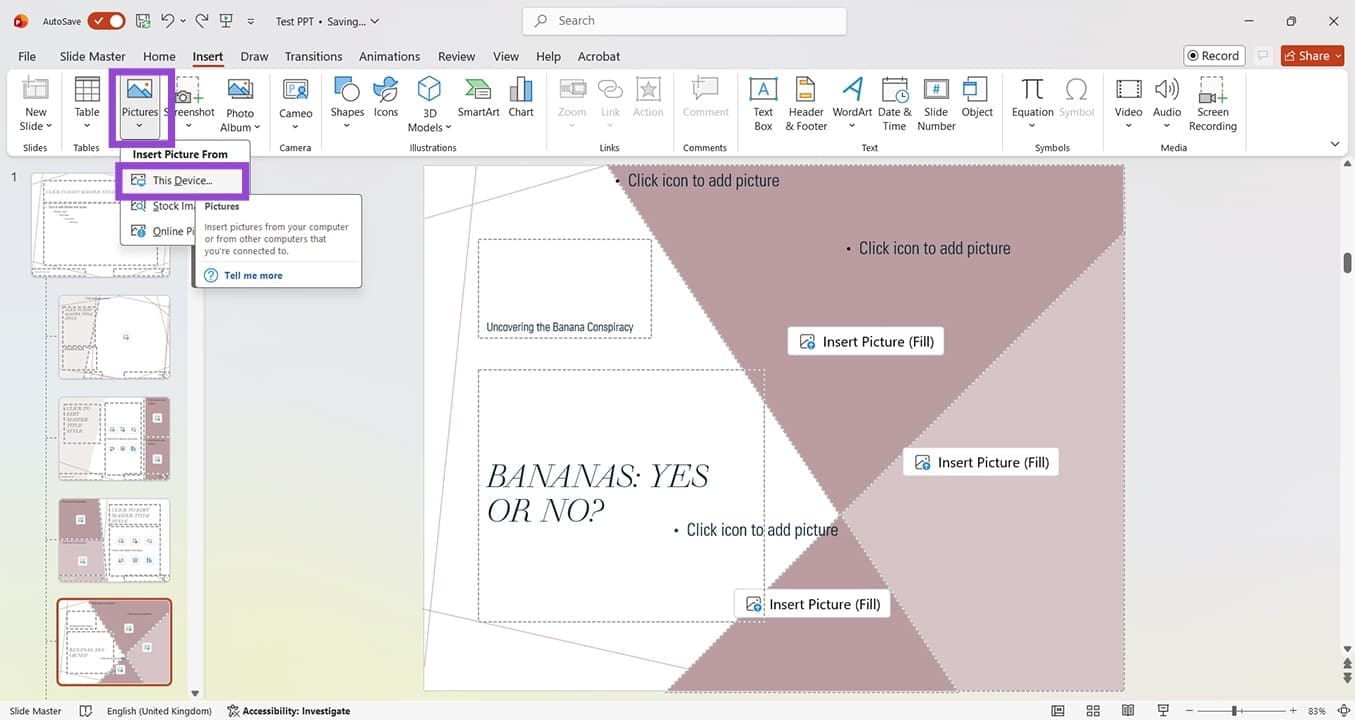The width and height of the screenshot is (1355, 720).
Task: Click in the Search box
Action: coord(684,21)
